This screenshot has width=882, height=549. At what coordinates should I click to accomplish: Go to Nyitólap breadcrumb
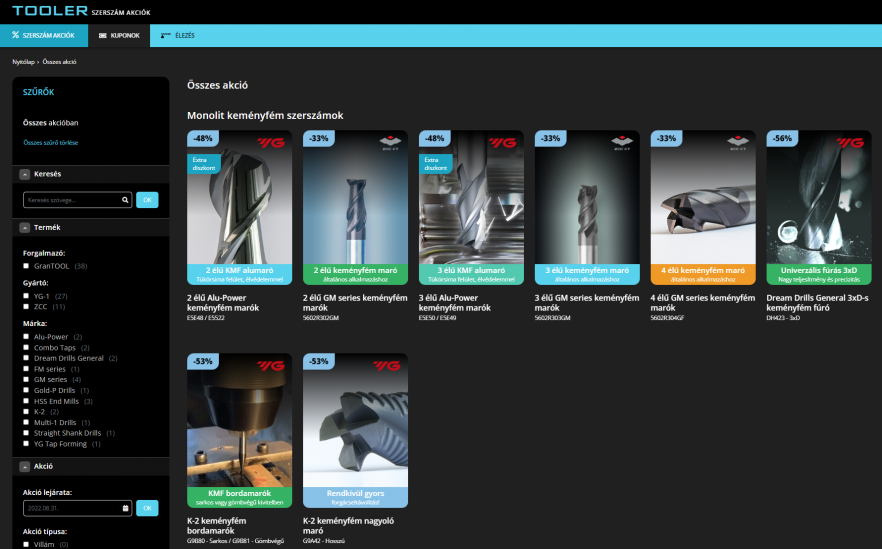click(x=24, y=62)
